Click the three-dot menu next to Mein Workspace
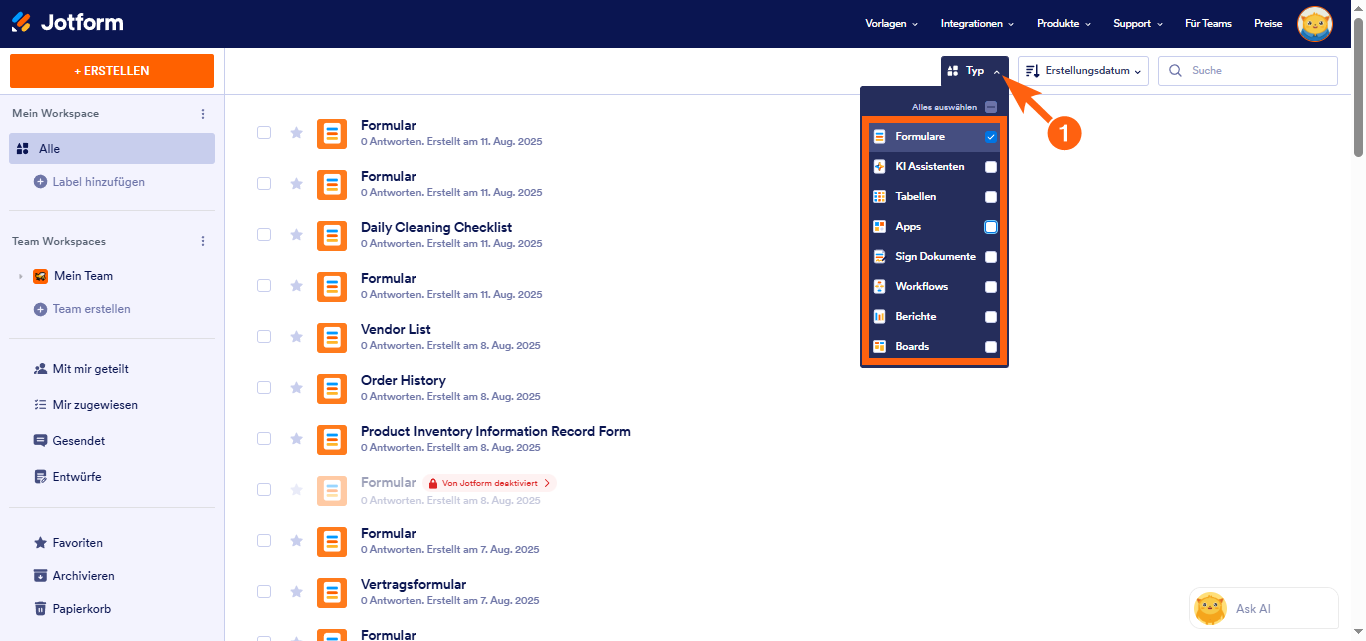 click(203, 114)
